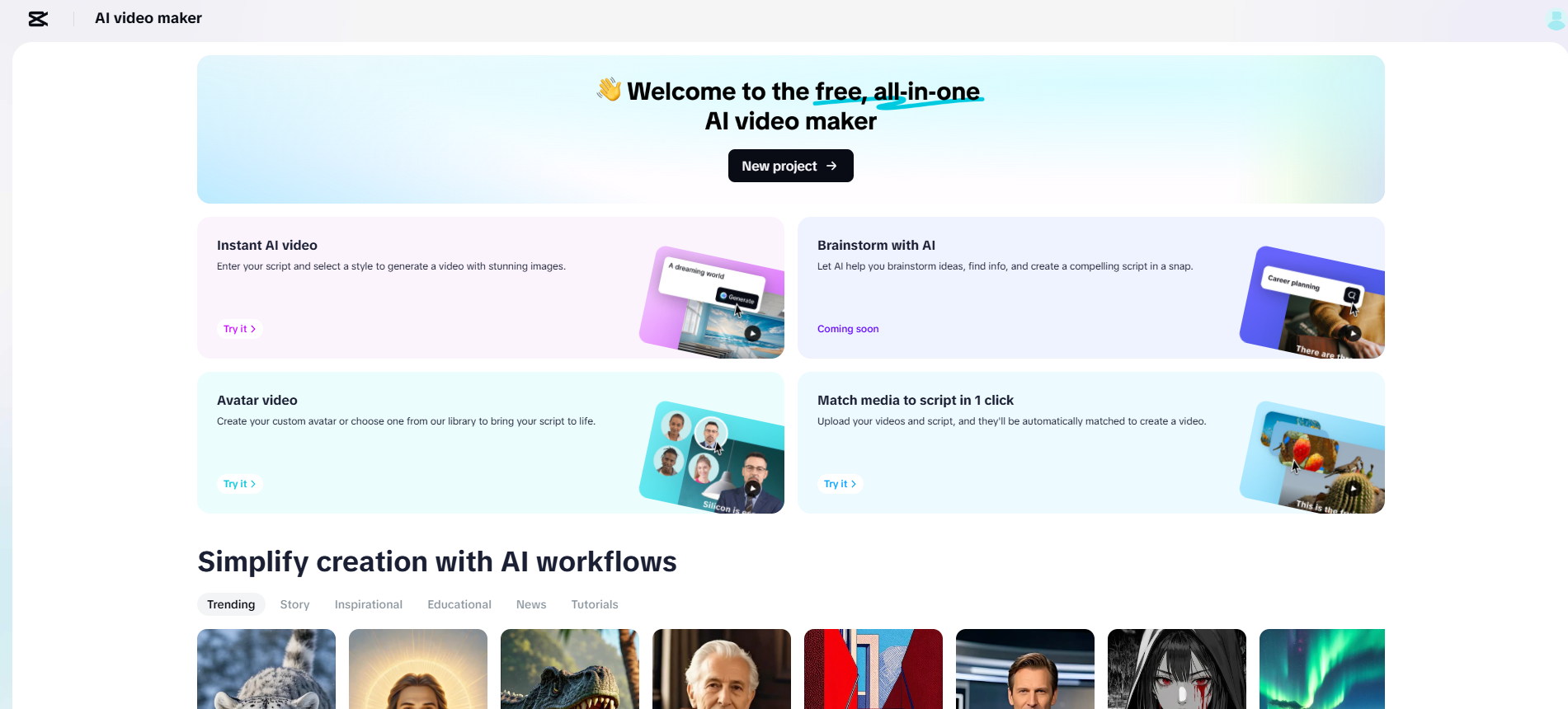The width and height of the screenshot is (1568, 709).
Task: Click Coming soon under Brainstorm with AI
Action: (x=848, y=329)
